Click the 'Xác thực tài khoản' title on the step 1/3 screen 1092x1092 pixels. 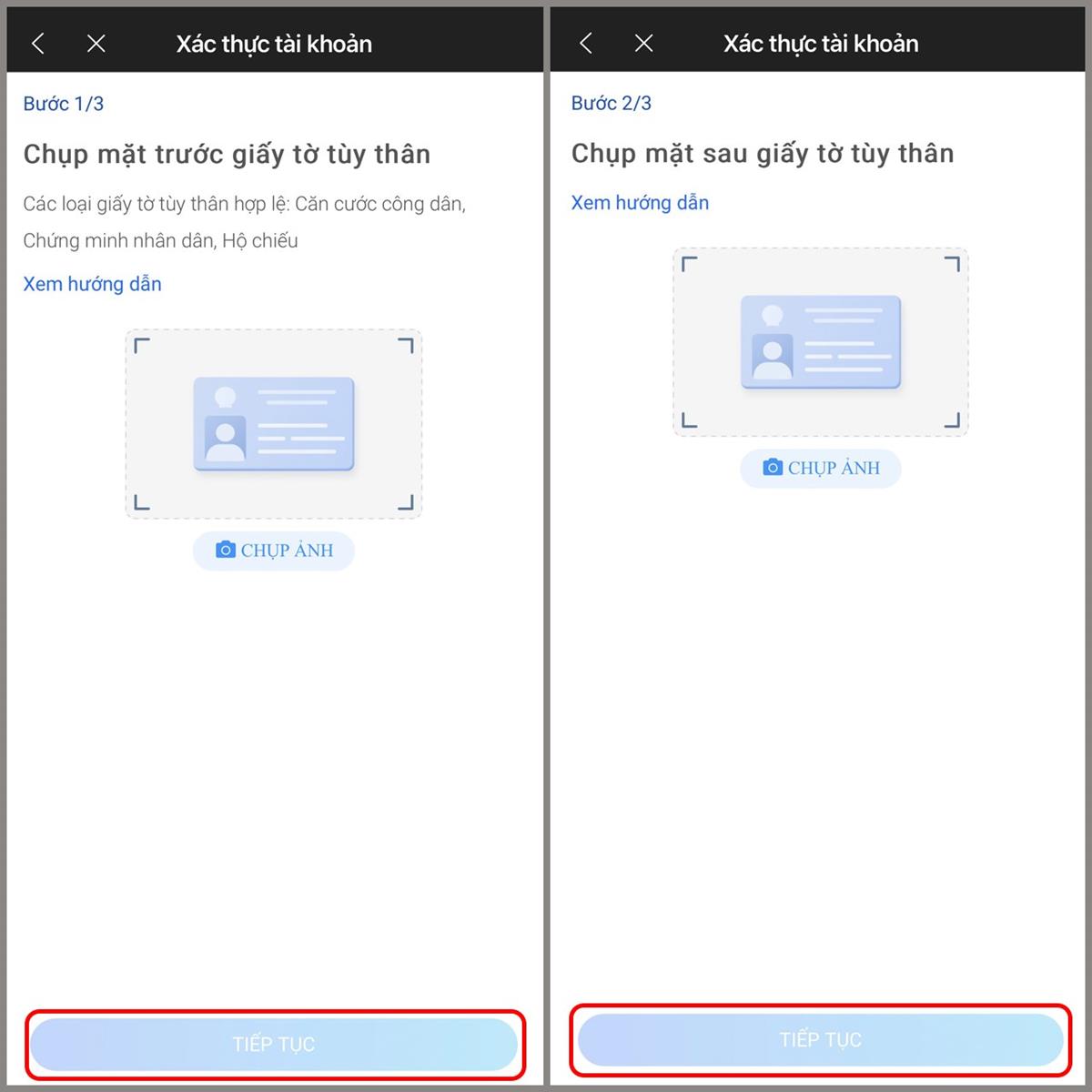click(x=274, y=44)
